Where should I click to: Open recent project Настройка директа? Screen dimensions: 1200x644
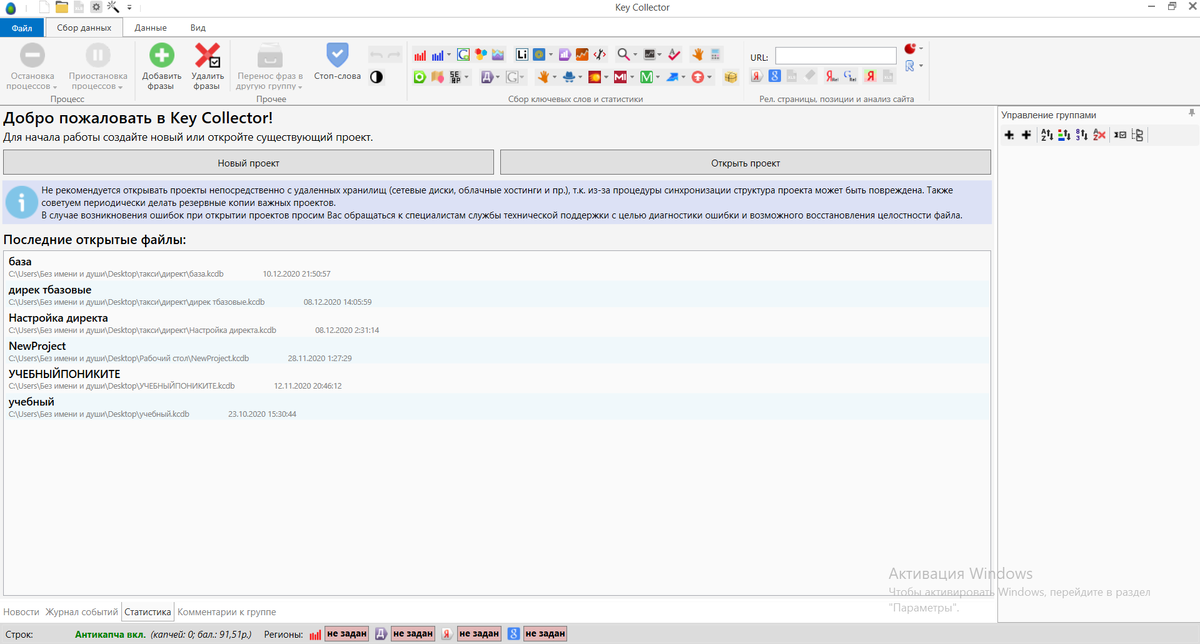497,323
